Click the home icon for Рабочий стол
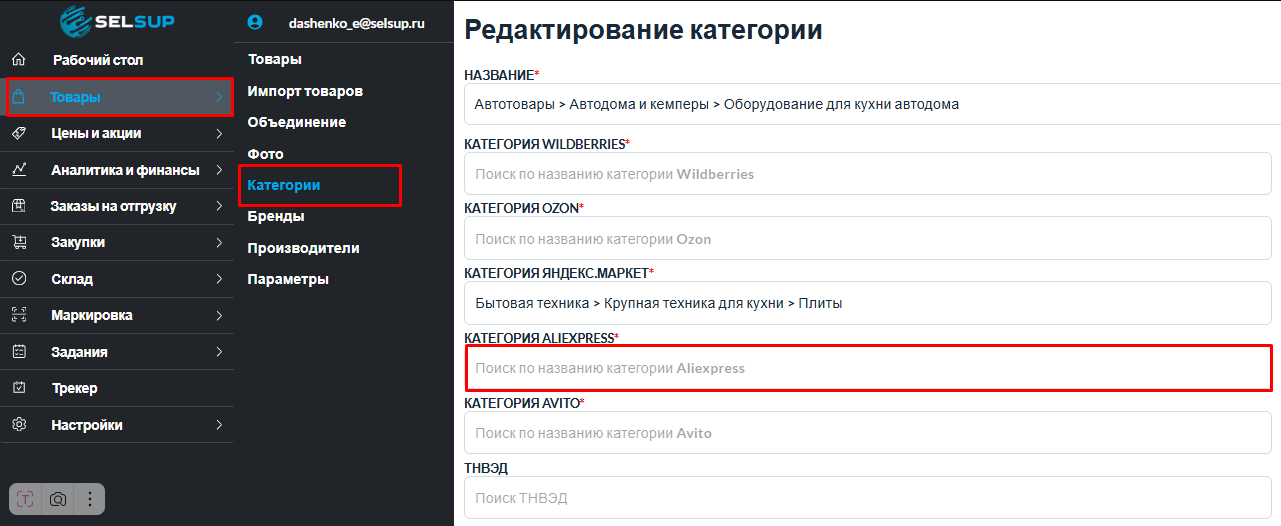The image size is (1281, 526). tap(18, 60)
